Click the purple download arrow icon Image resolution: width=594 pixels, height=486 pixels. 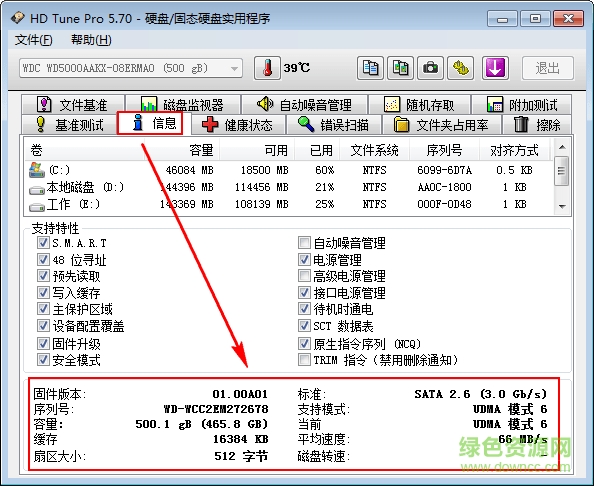coord(495,68)
